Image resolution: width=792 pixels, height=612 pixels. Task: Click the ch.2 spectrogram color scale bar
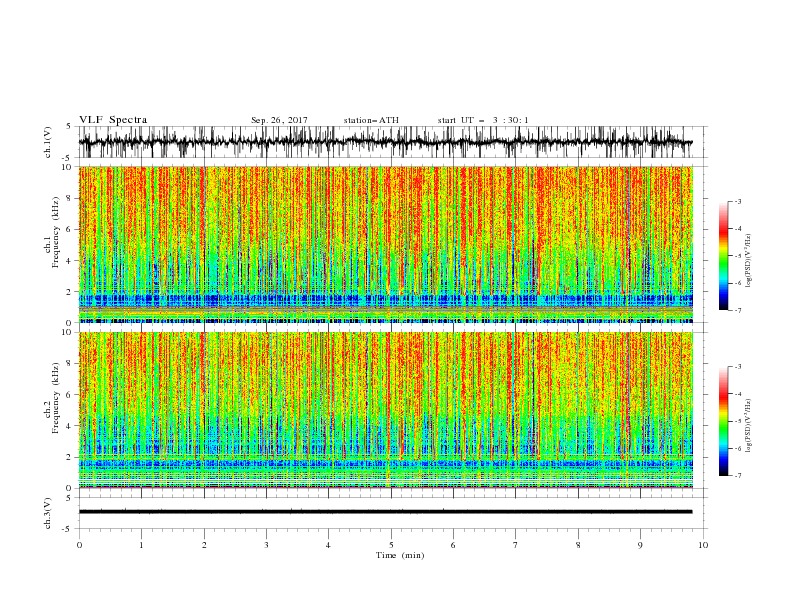[x=723, y=421]
